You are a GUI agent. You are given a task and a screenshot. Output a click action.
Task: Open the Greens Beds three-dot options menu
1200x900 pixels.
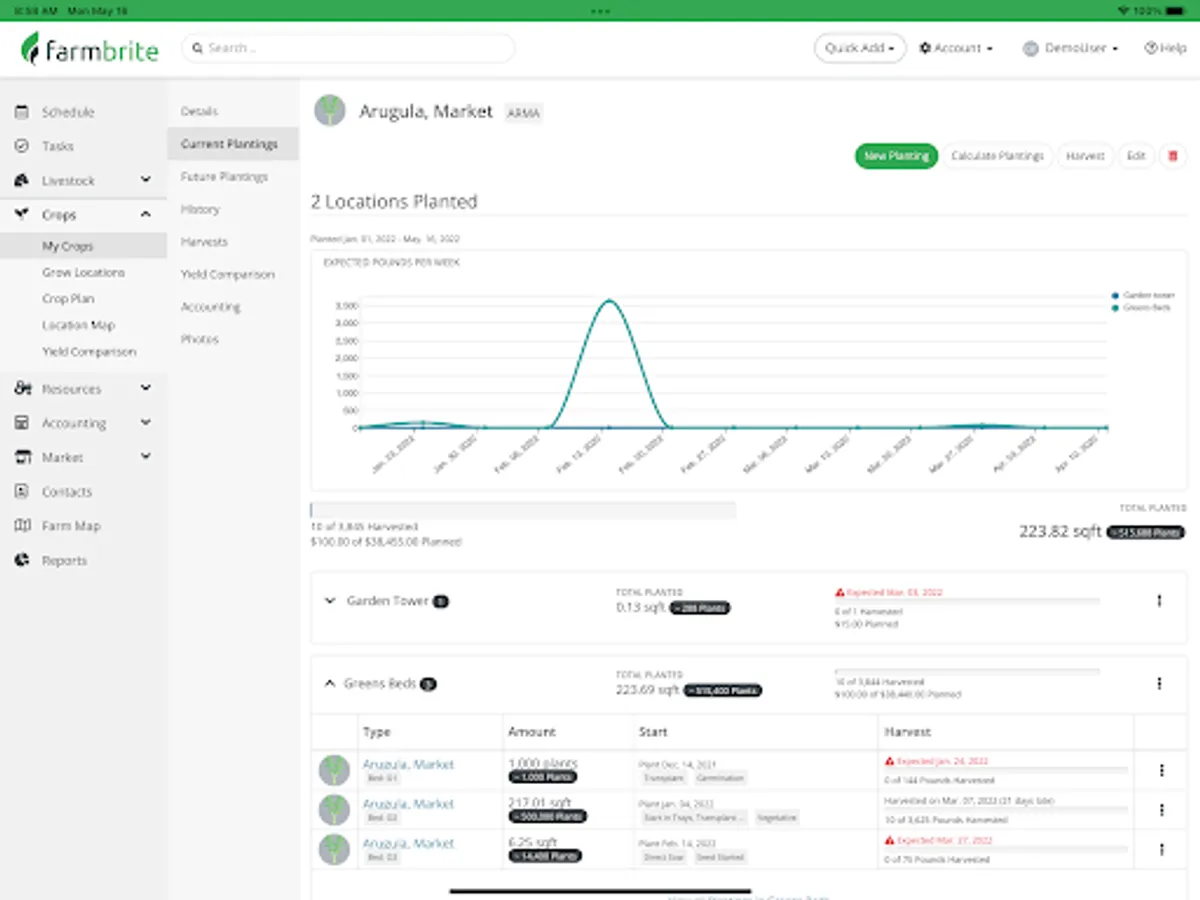click(x=1159, y=684)
